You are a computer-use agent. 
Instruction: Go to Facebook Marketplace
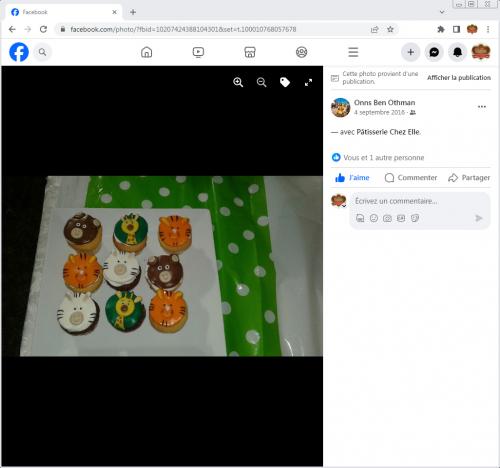[x=250, y=52]
